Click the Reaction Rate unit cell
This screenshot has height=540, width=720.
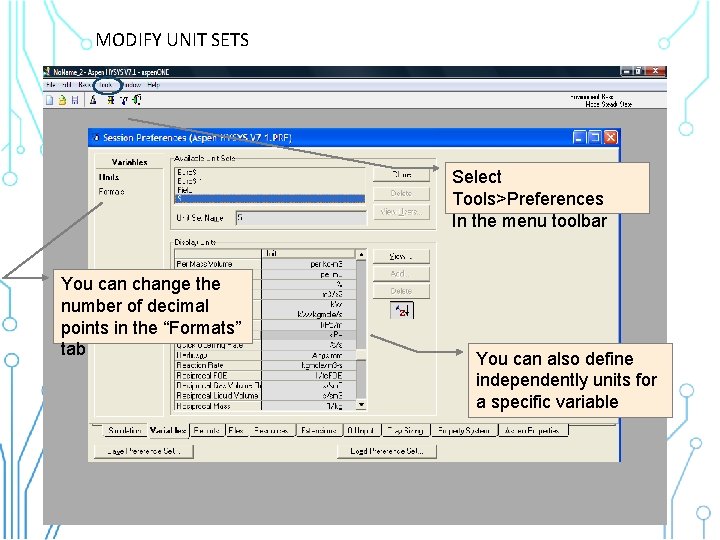pos(308,366)
